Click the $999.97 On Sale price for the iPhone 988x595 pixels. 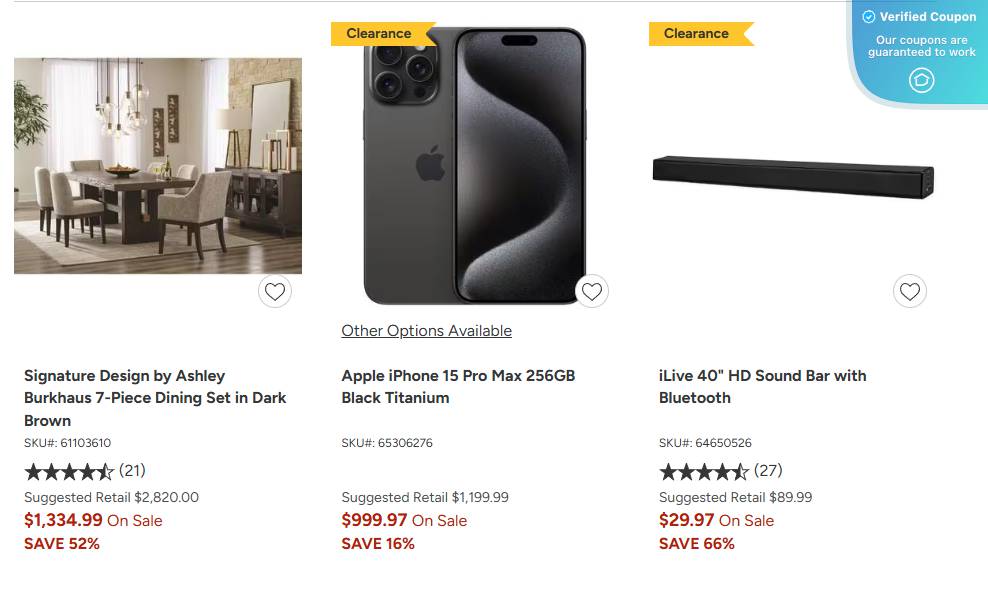pos(403,520)
